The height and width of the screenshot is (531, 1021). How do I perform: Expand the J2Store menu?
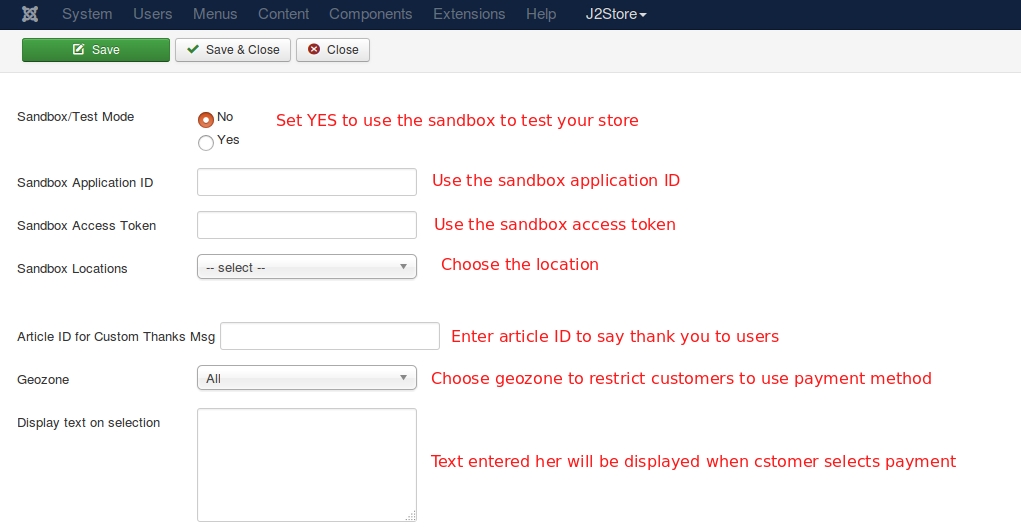coord(615,14)
